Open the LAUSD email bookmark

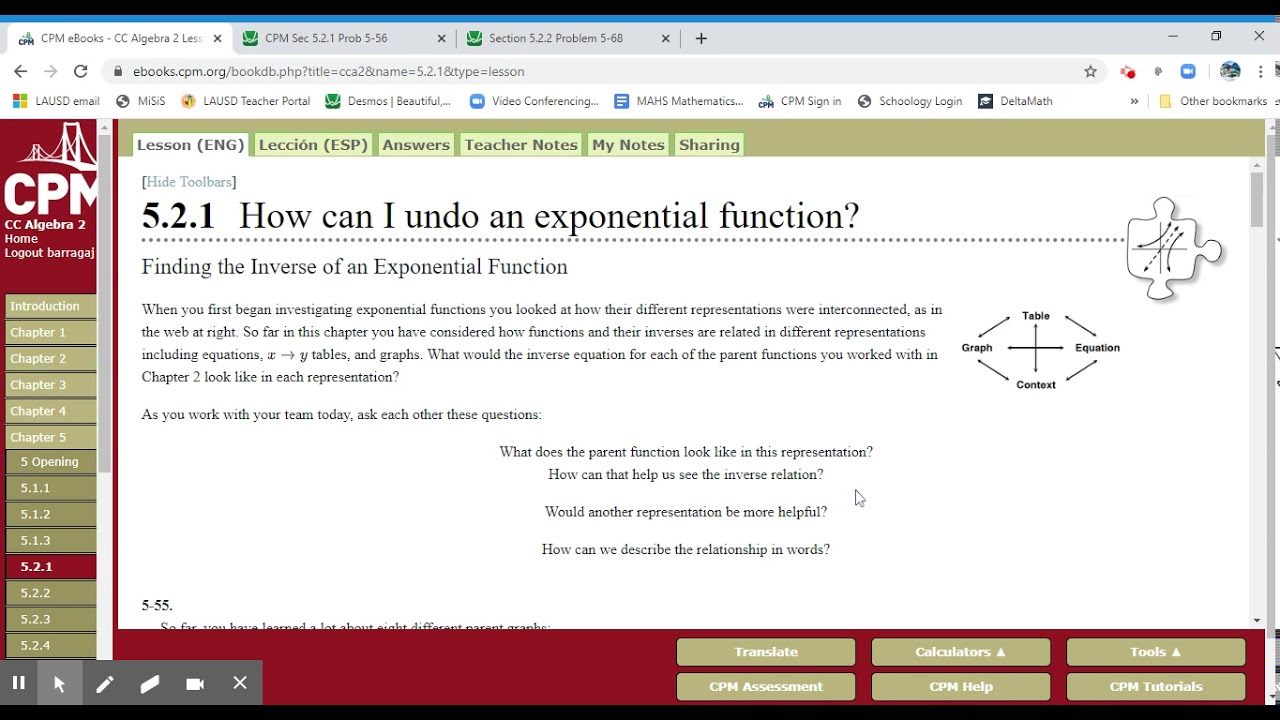tap(56, 101)
